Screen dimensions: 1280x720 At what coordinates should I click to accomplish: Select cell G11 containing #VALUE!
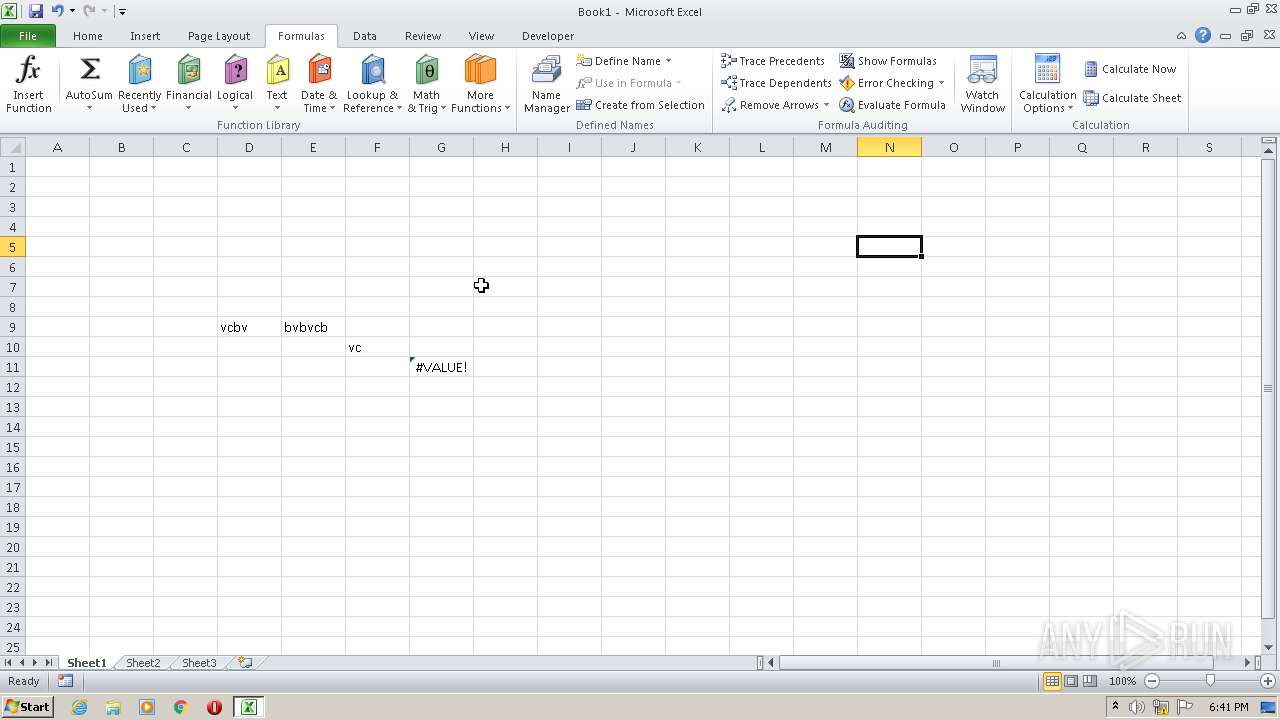(x=441, y=367)
